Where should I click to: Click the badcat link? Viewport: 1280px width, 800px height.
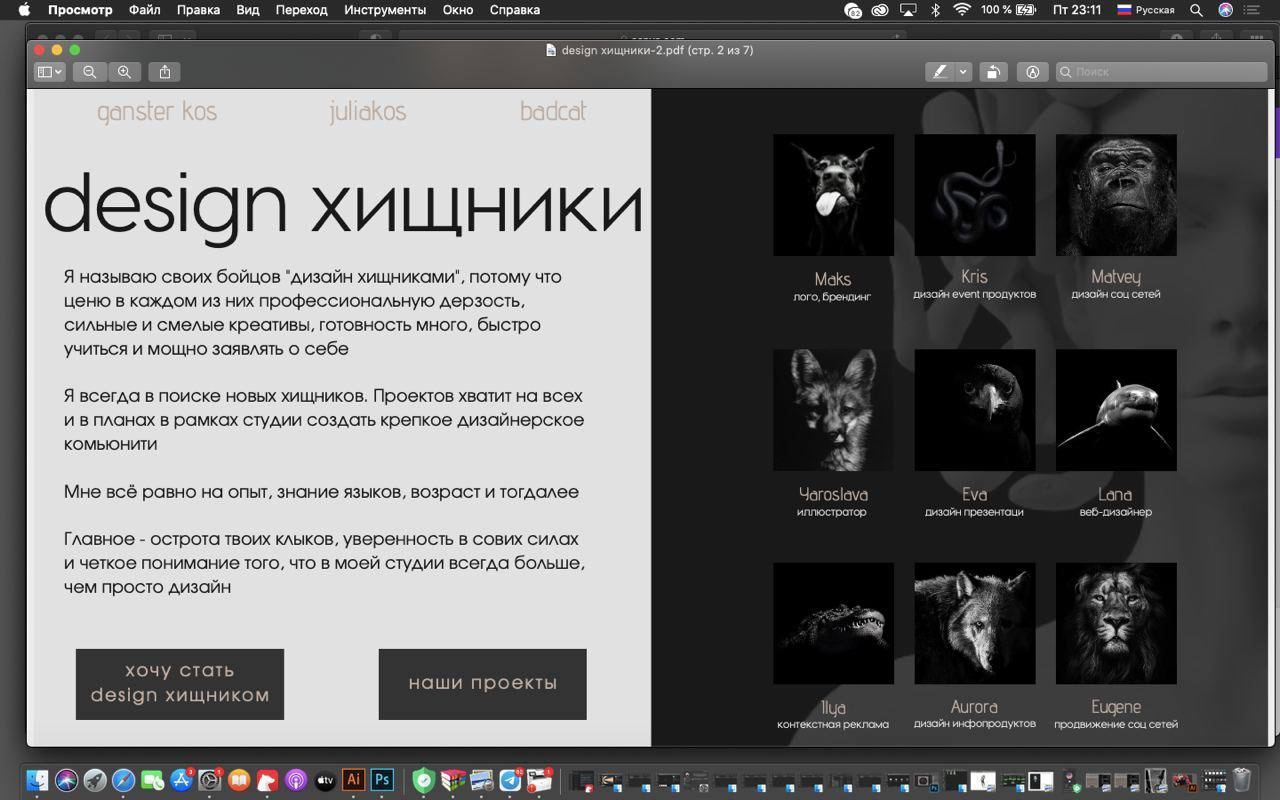coord(553,111)
